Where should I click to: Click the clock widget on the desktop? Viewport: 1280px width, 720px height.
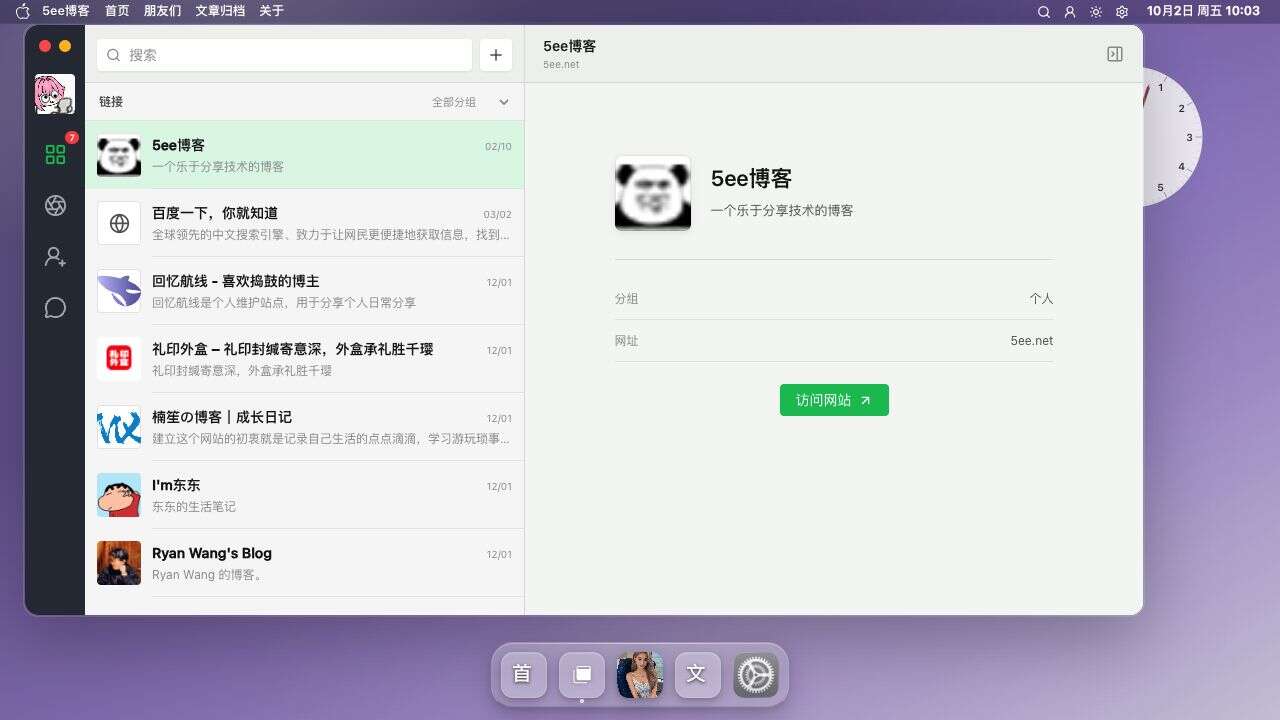(x=1172, y=137)
